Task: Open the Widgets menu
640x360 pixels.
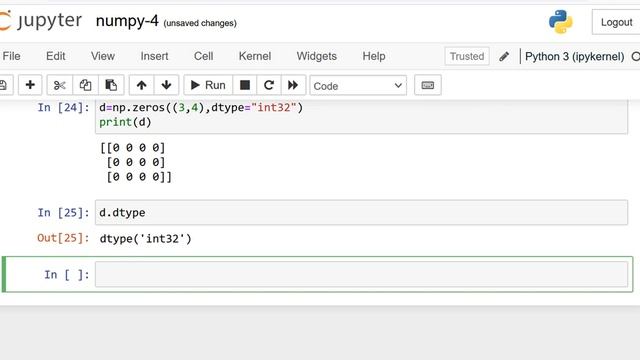Action: tap(316, 56)
